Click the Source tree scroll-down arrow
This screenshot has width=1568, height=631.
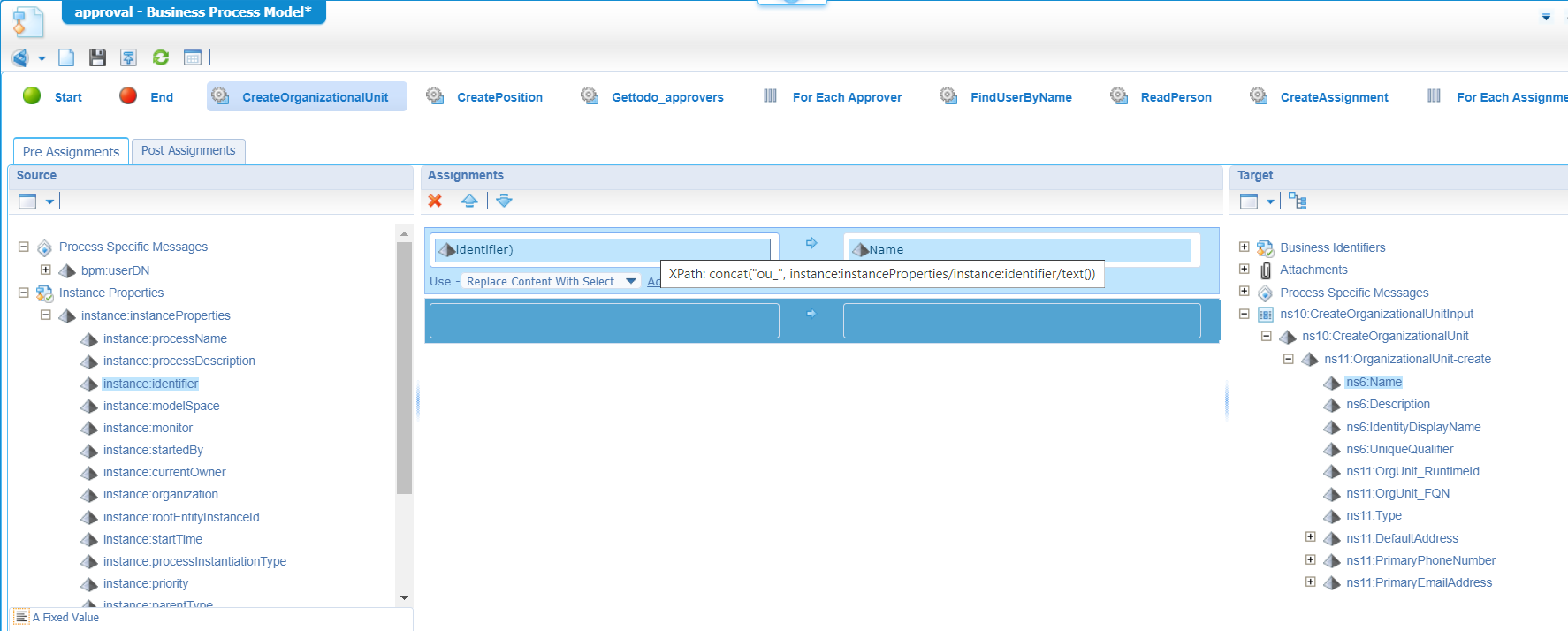click(404, 597)
